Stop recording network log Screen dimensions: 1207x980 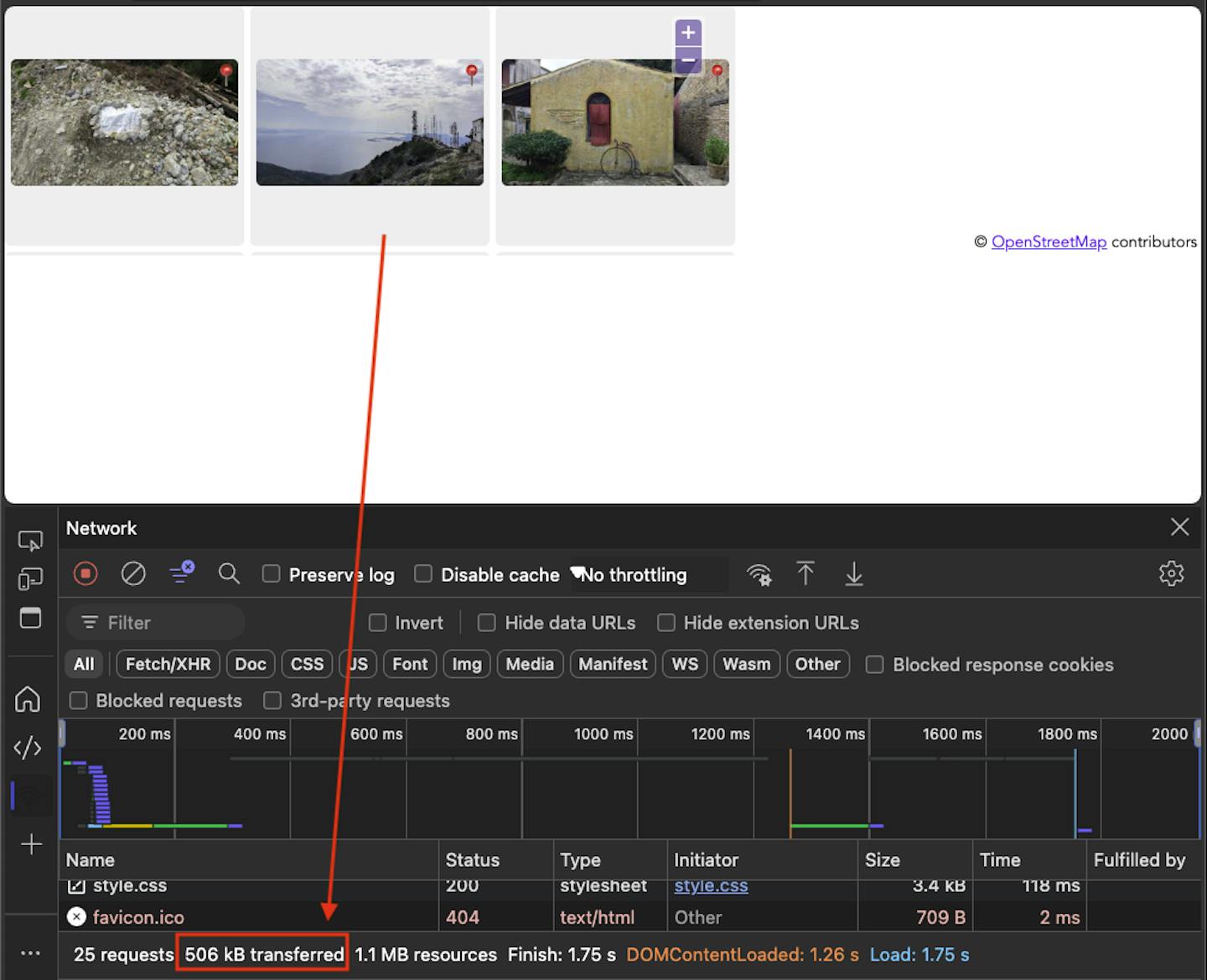coord(85,574)
